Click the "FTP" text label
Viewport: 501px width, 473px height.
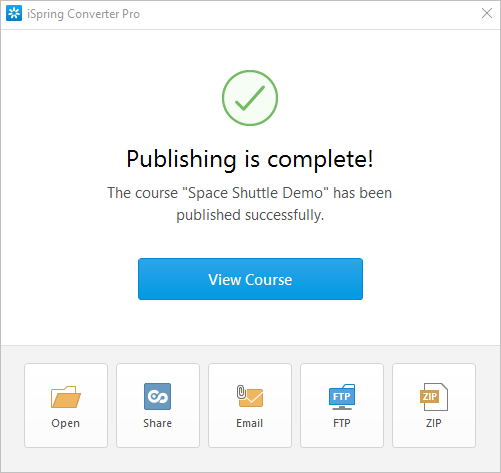tap(342, 423)
